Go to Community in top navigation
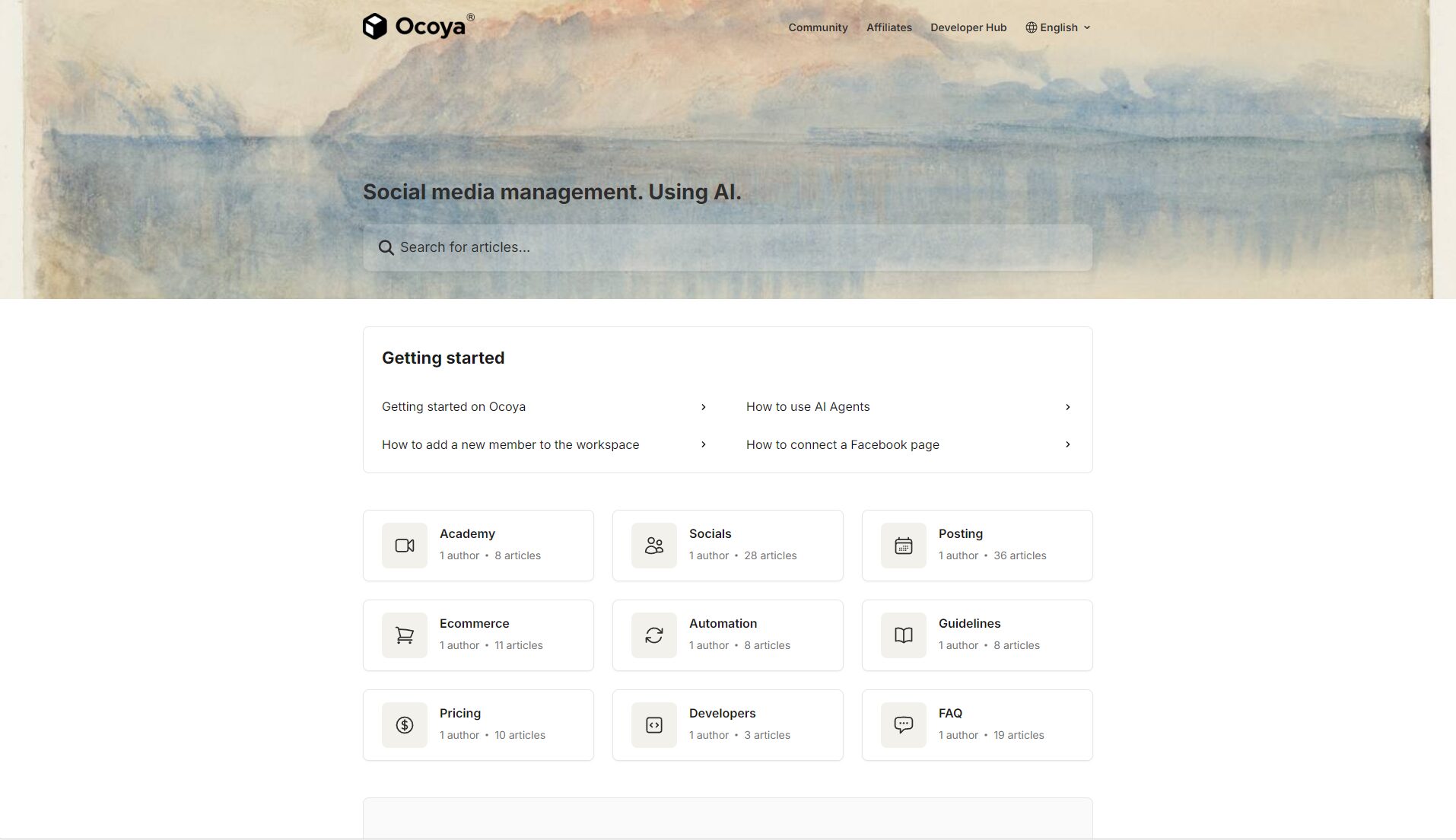The height and width of the screenshot is (840, 1456). pos(818,27)
